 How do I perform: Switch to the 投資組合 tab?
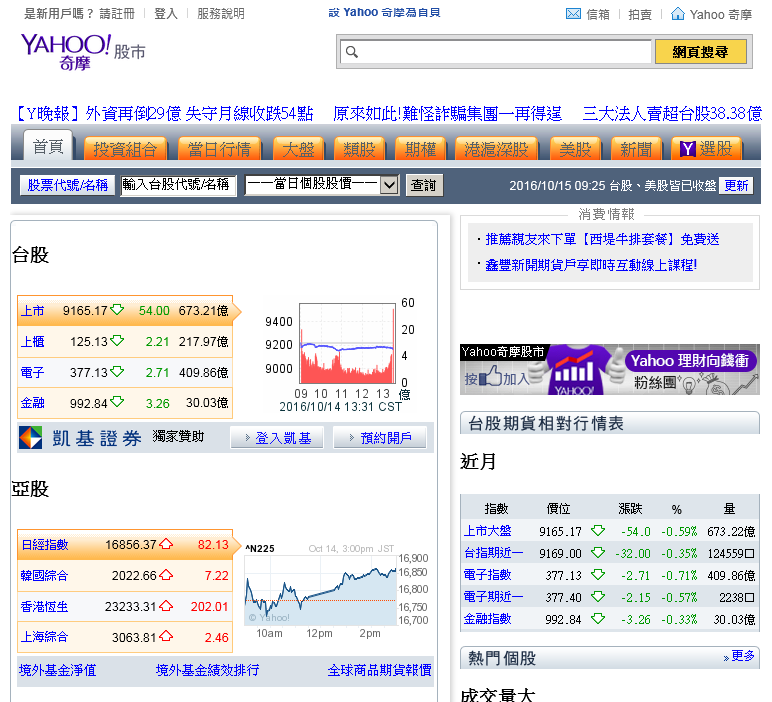(125, 149)
